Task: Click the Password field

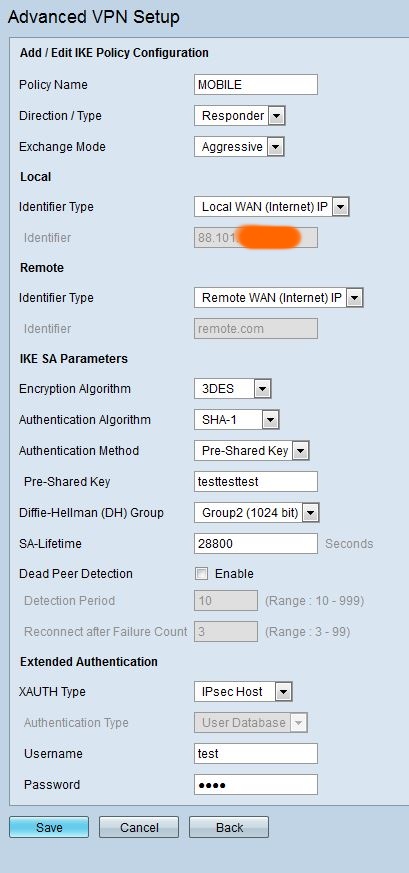Action: (x=256, y=784)
